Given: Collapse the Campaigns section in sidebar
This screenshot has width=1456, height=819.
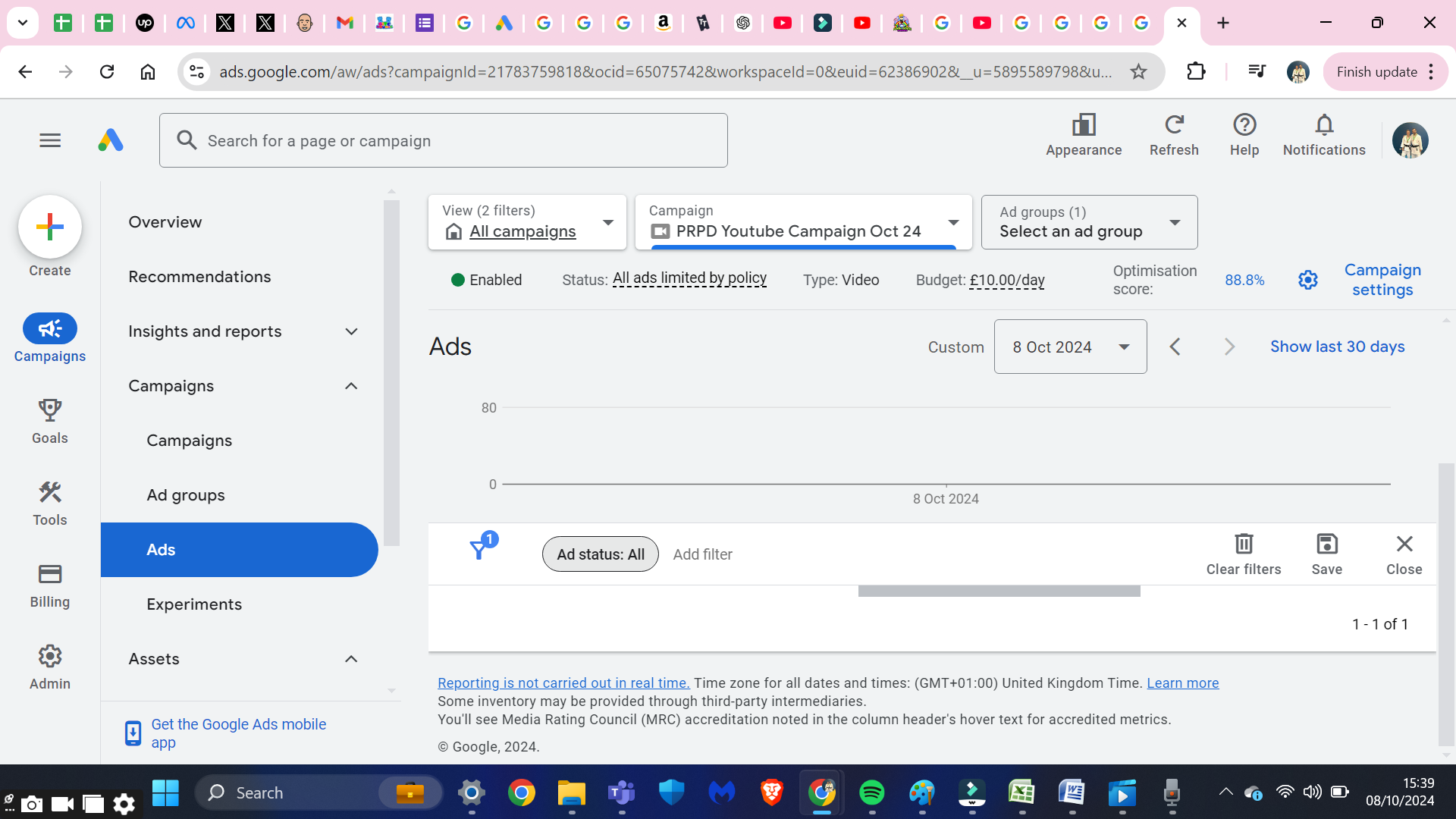Looking at the screenshot, I should [351, 386].
